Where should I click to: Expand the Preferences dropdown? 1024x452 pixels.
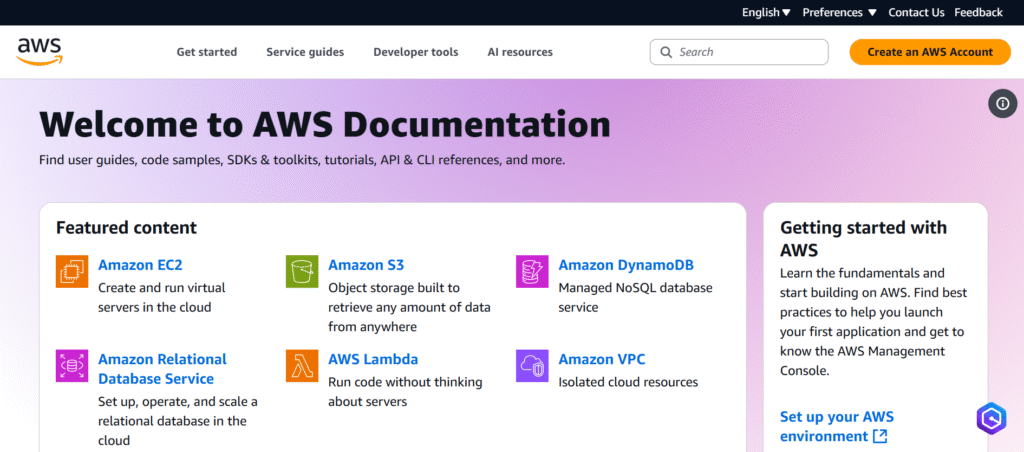839,12
